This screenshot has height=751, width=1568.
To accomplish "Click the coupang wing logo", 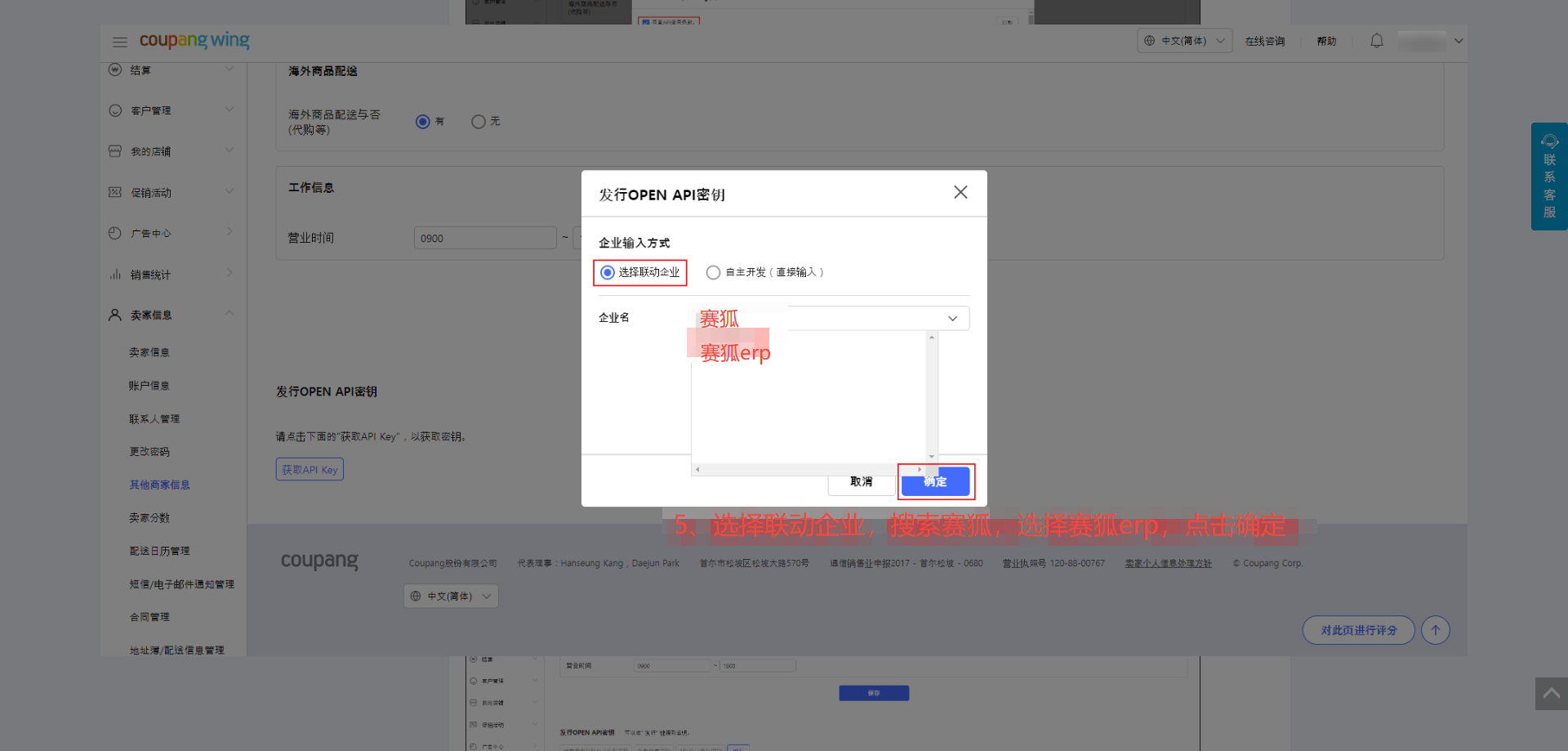I will pyautogui.click(x=194, y=40).
